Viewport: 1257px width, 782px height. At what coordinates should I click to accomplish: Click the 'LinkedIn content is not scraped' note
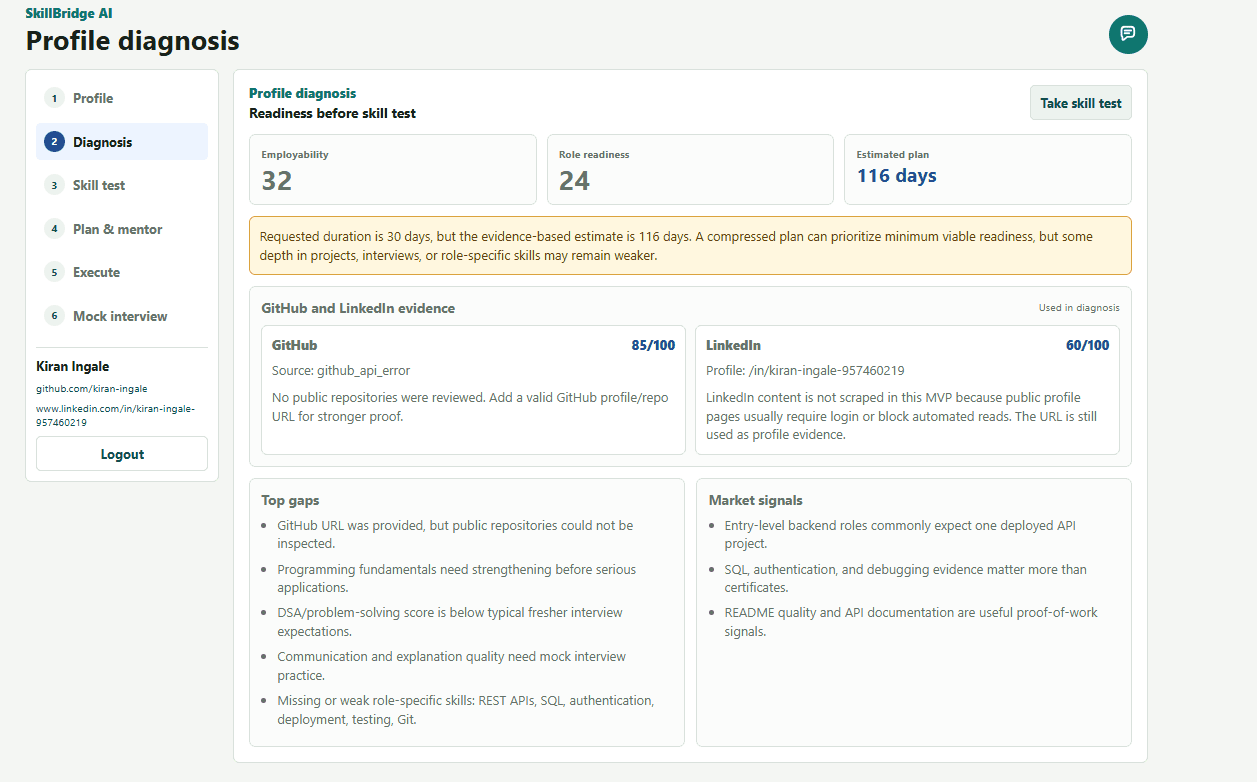[901, 416]
